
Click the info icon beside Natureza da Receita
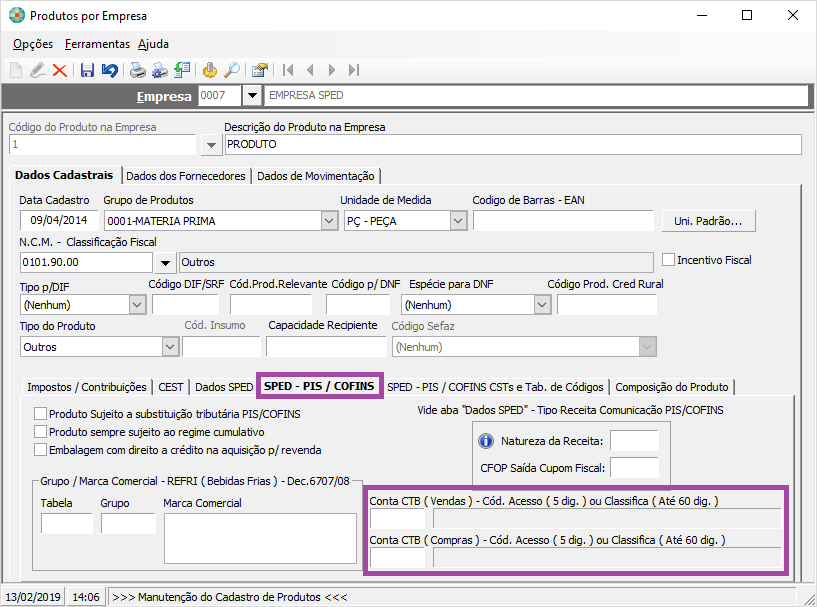(x=487, y=441)
